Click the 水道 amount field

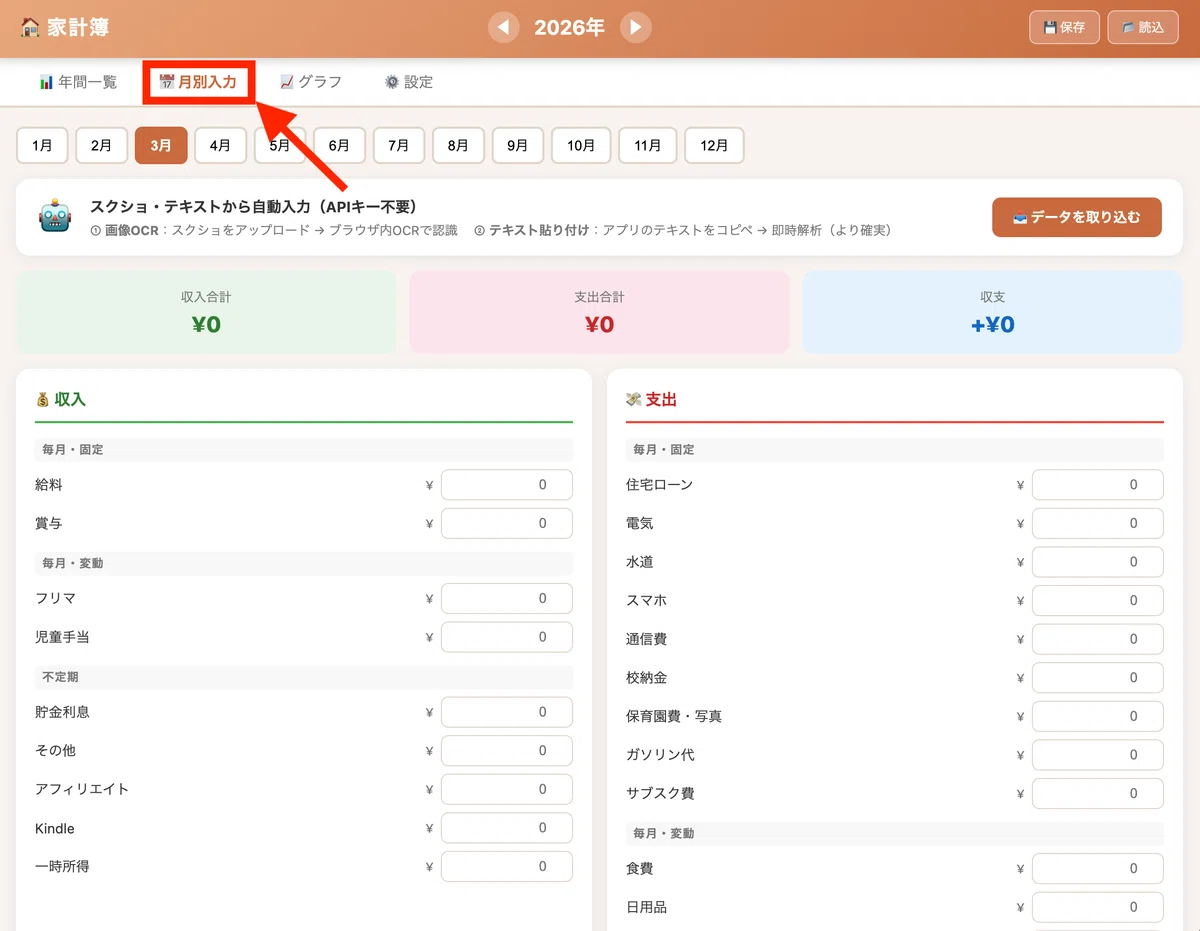1098,562
